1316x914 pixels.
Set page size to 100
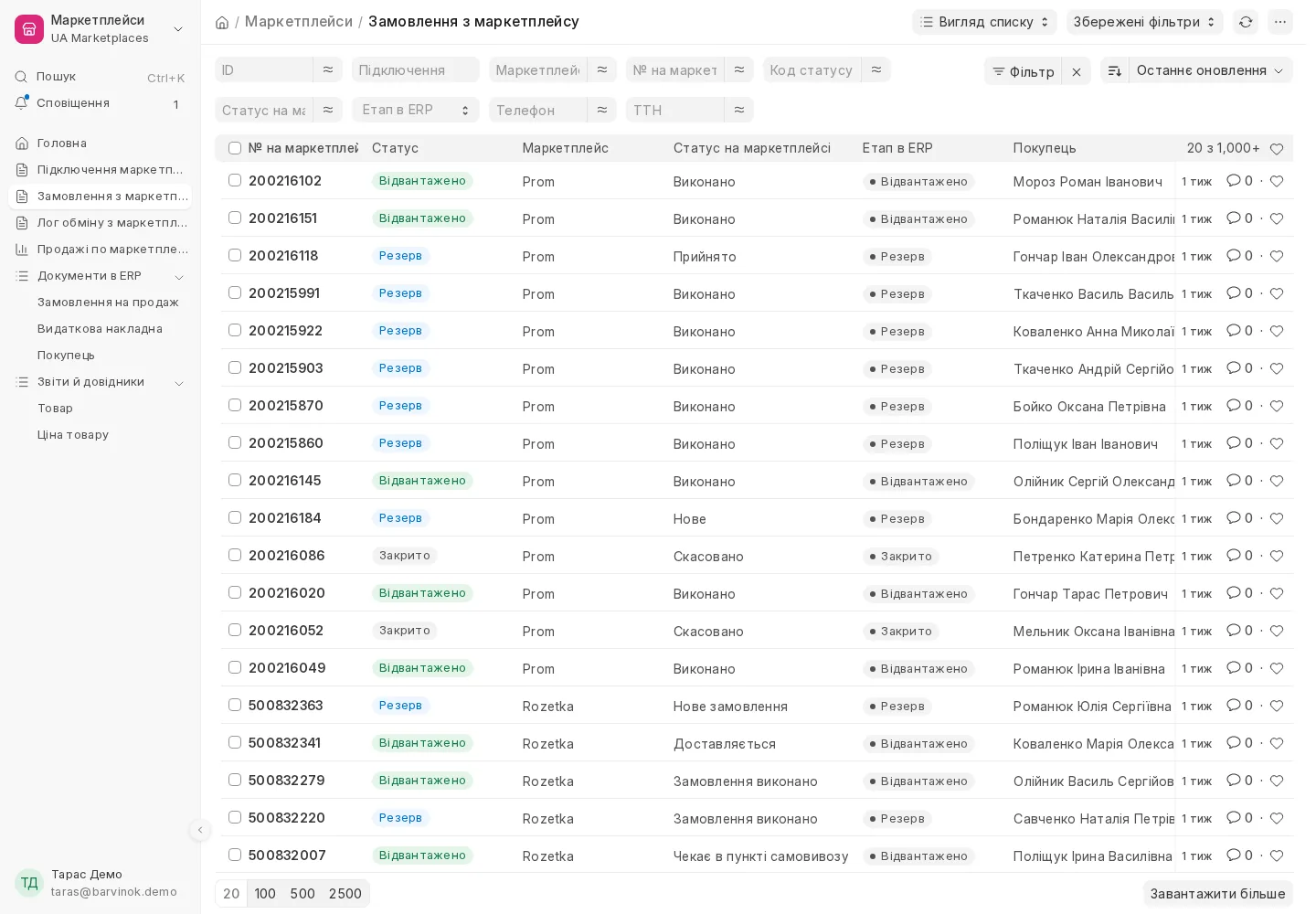pos(265,893)
